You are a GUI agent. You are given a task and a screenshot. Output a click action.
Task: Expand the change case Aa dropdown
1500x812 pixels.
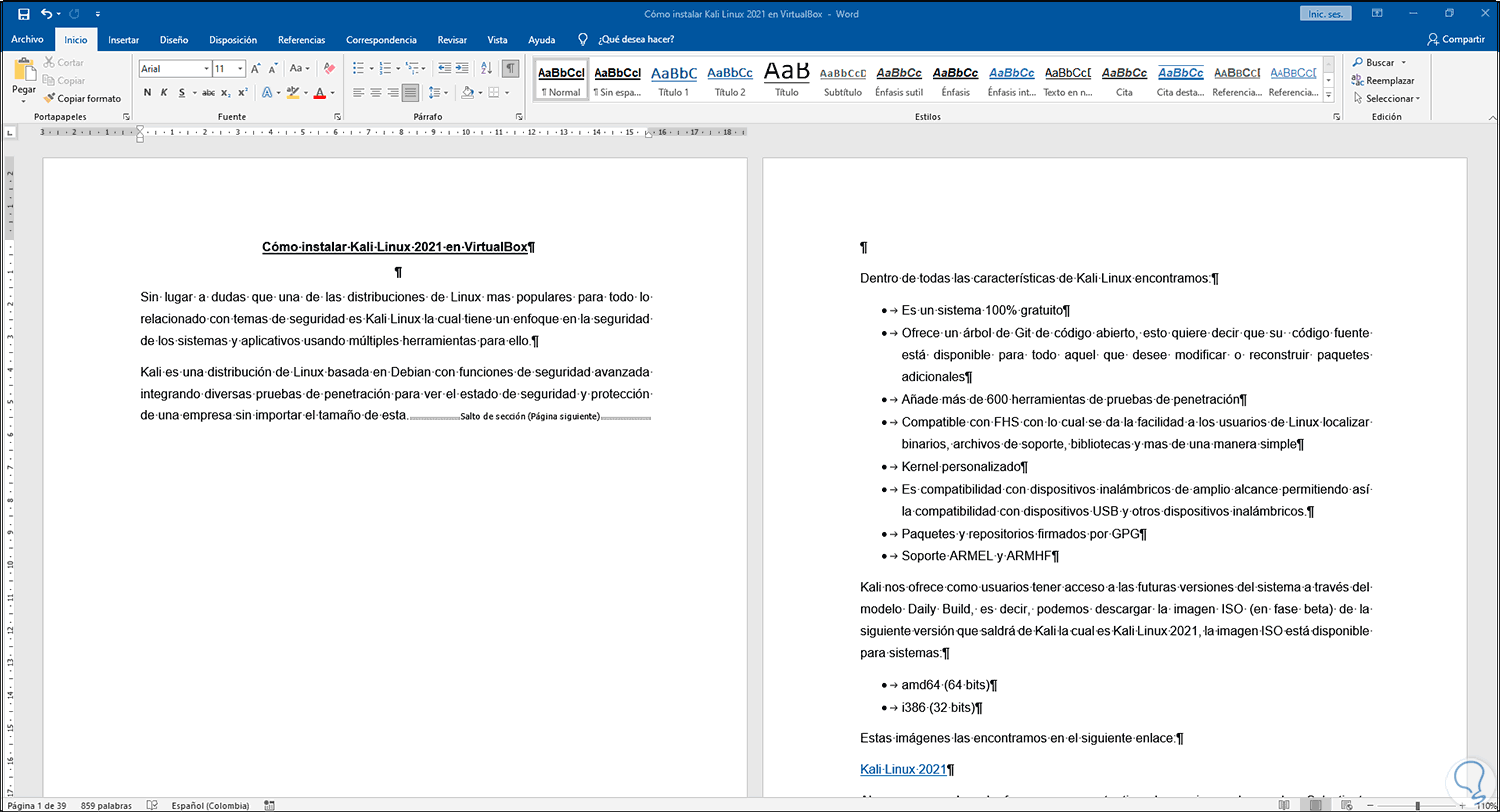point(299,69)
